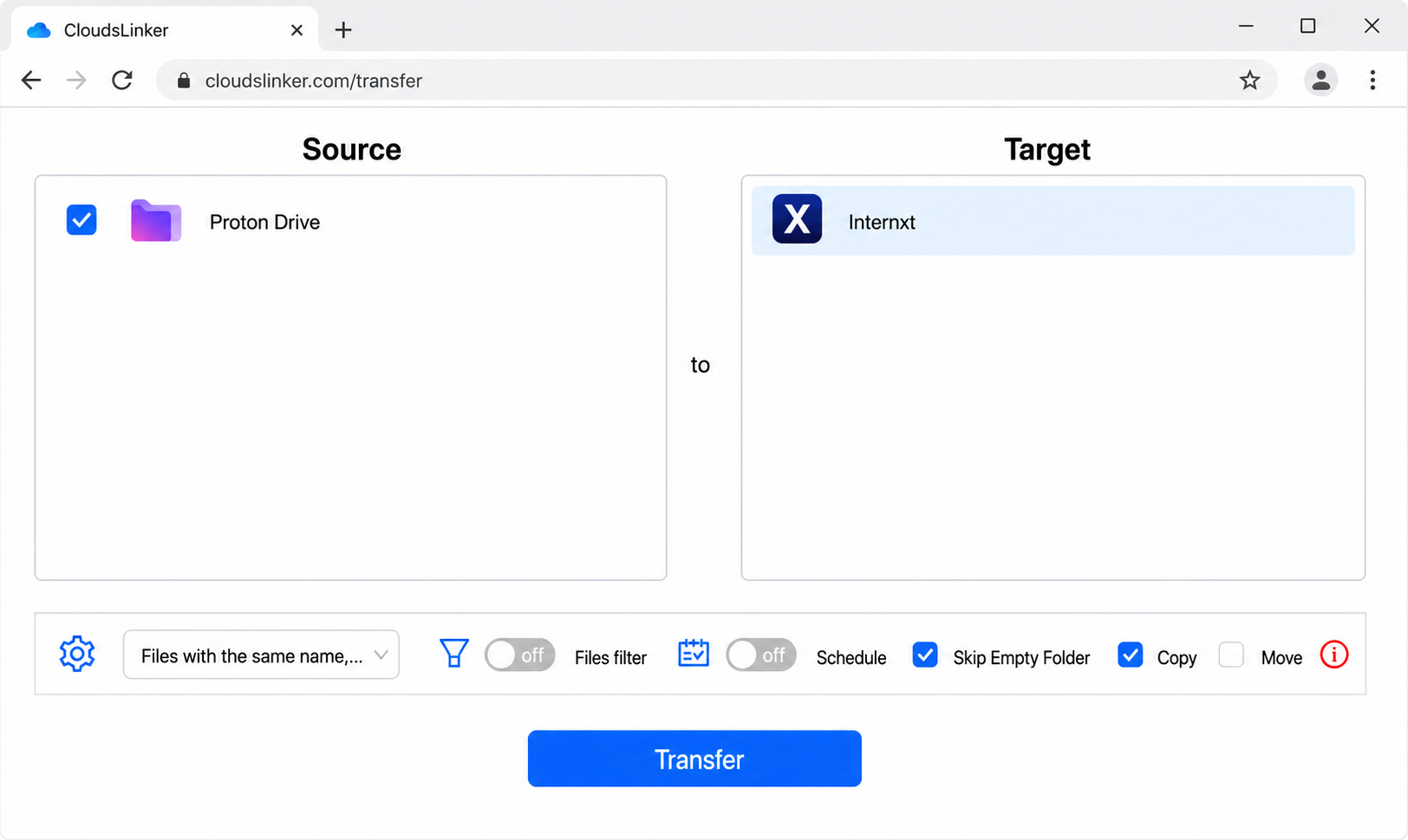Bookmark the page with the star icon
Image resolution: width=1408 pixels, height=840 pixels.
click(x=1249, y=81)
